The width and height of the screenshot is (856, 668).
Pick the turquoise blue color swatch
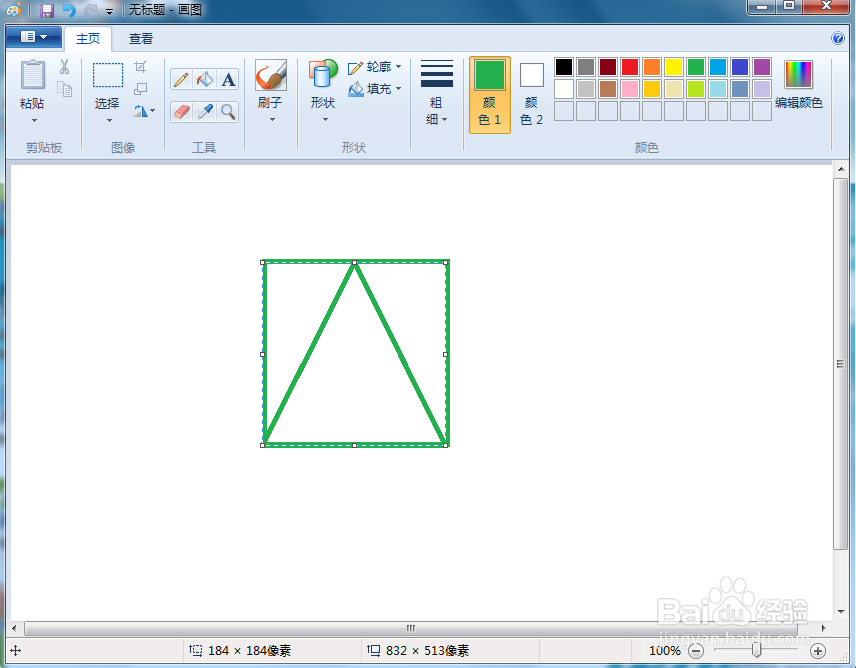tap(718, 67)
